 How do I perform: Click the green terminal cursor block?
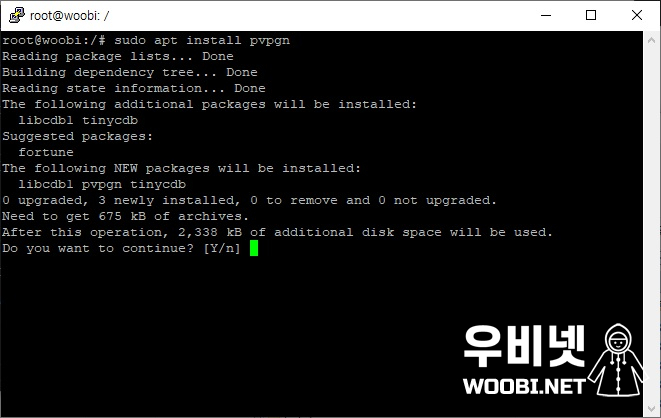point(254,248)
